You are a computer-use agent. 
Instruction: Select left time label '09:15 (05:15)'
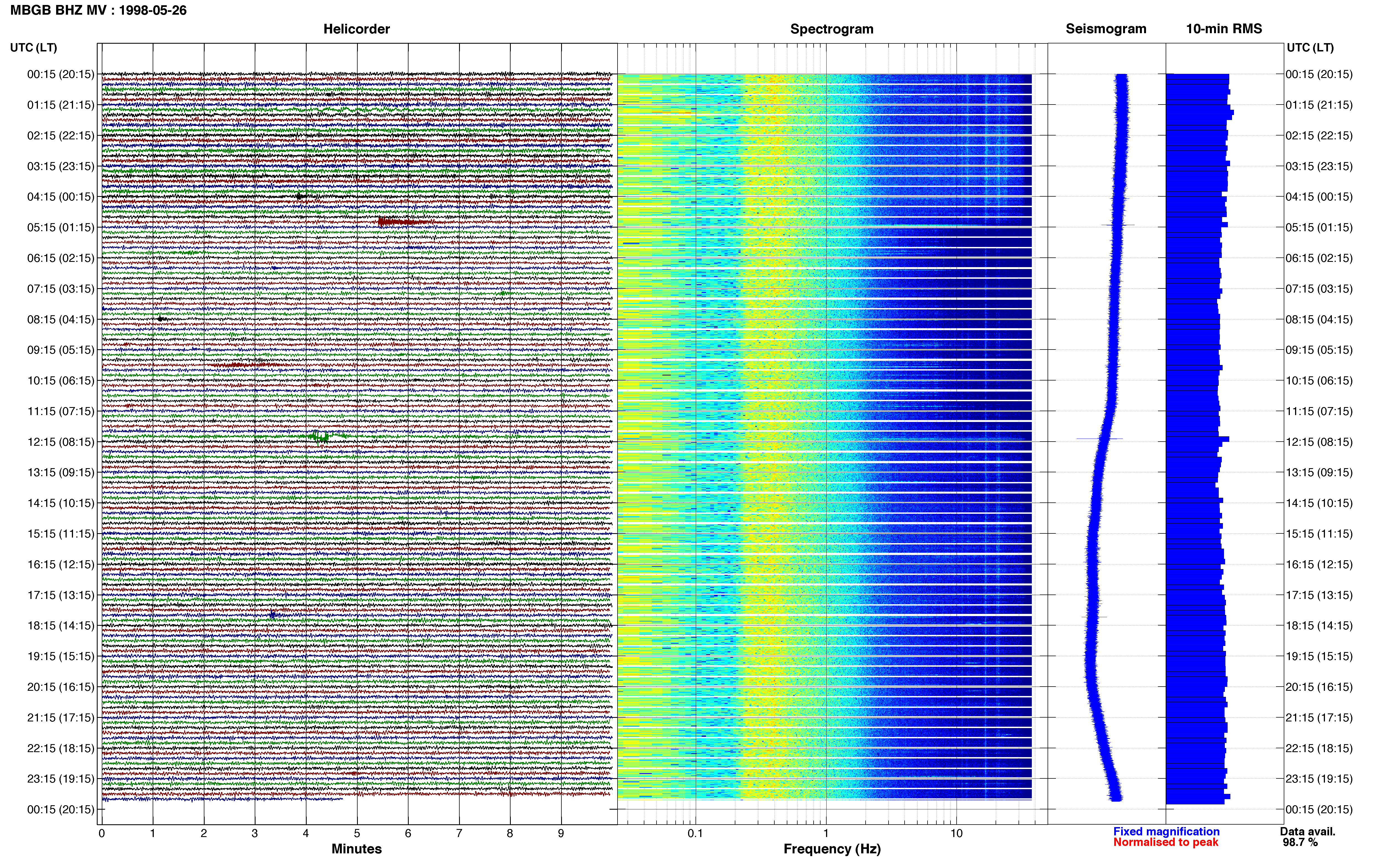point(60,350)
